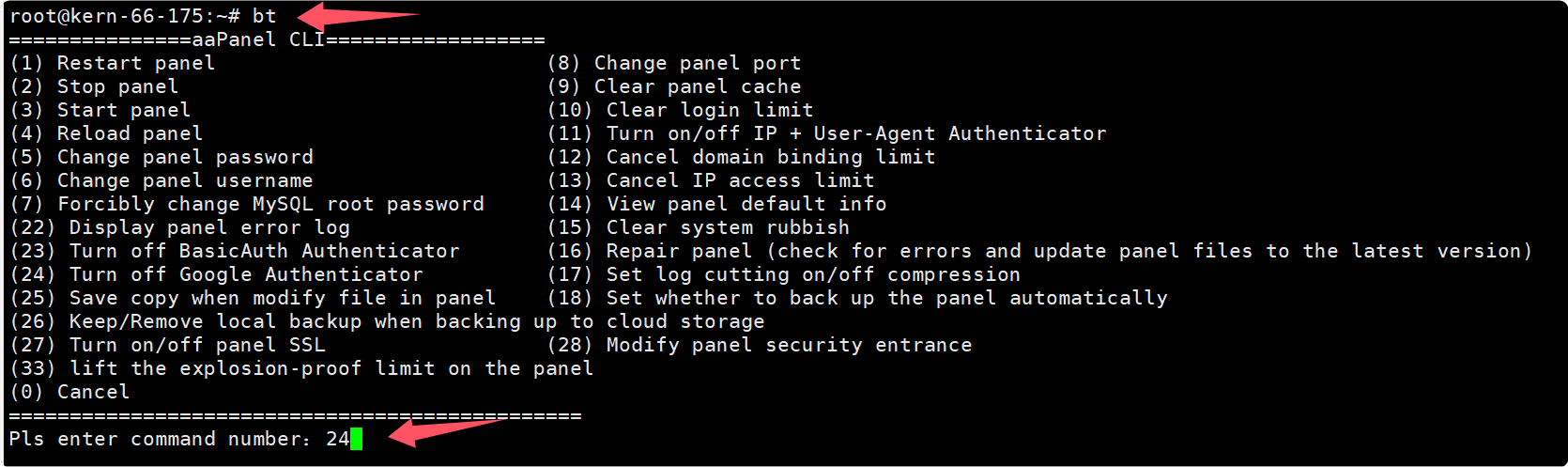The width and height of the screenshot is (1568, 467).
Task: Select "(28) Modify panel security entrance" entry
Action: [759, 345]
